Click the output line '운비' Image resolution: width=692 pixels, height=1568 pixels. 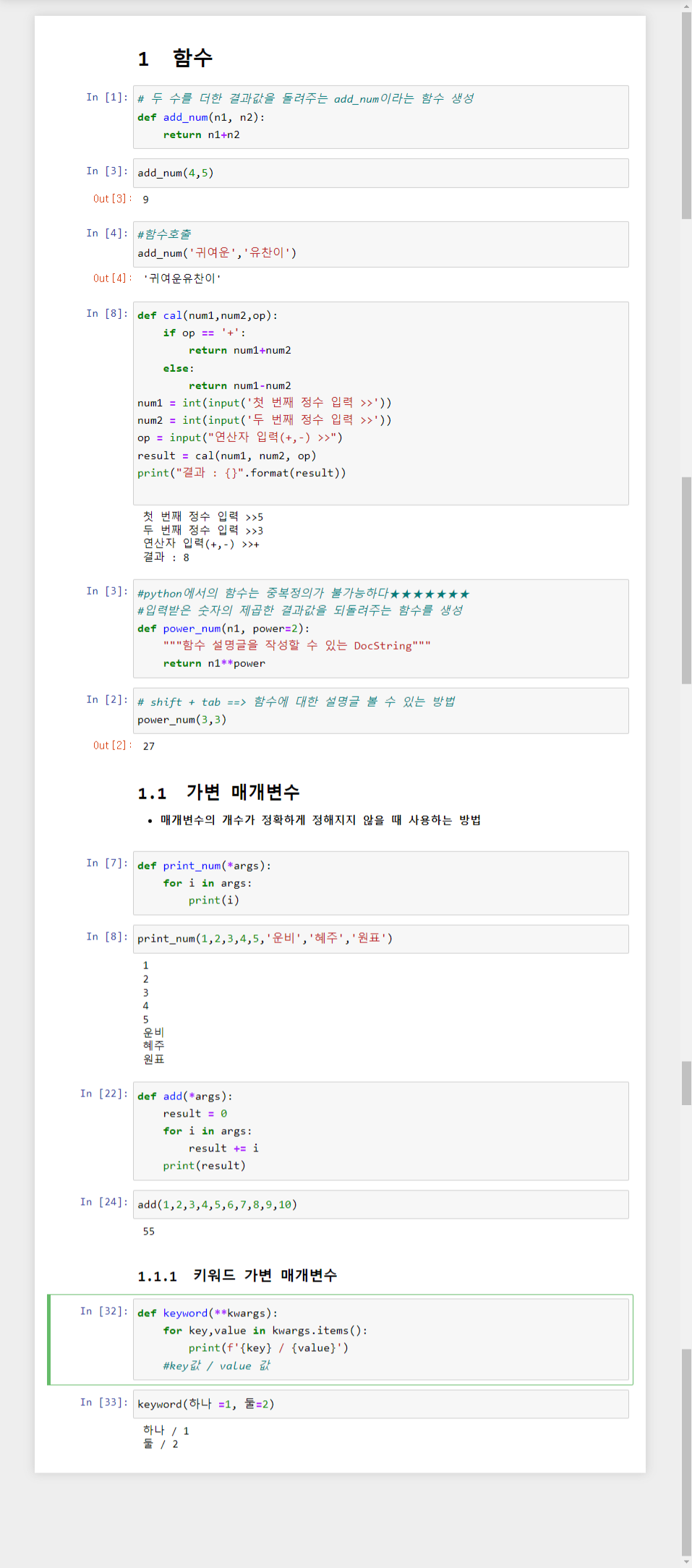click(153, 1033)
